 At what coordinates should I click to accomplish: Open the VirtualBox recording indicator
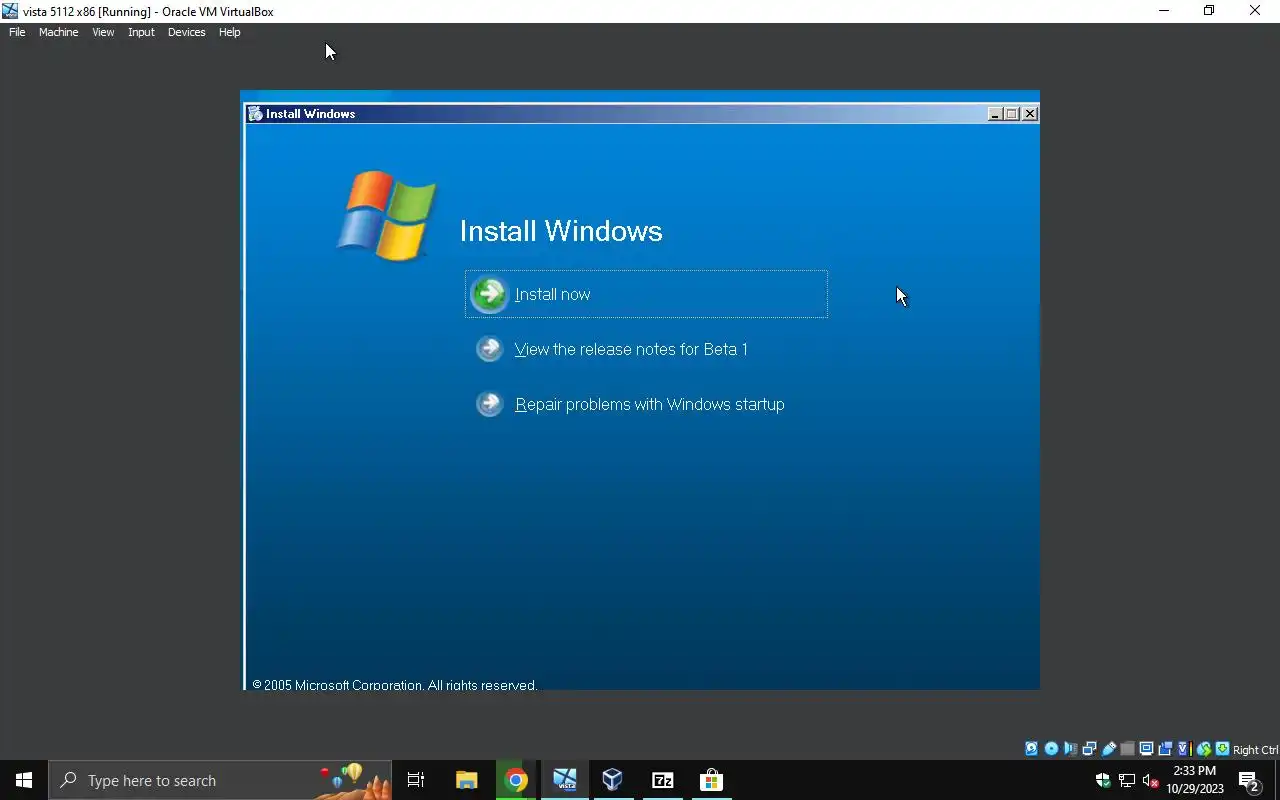(x=1165, y=749)
